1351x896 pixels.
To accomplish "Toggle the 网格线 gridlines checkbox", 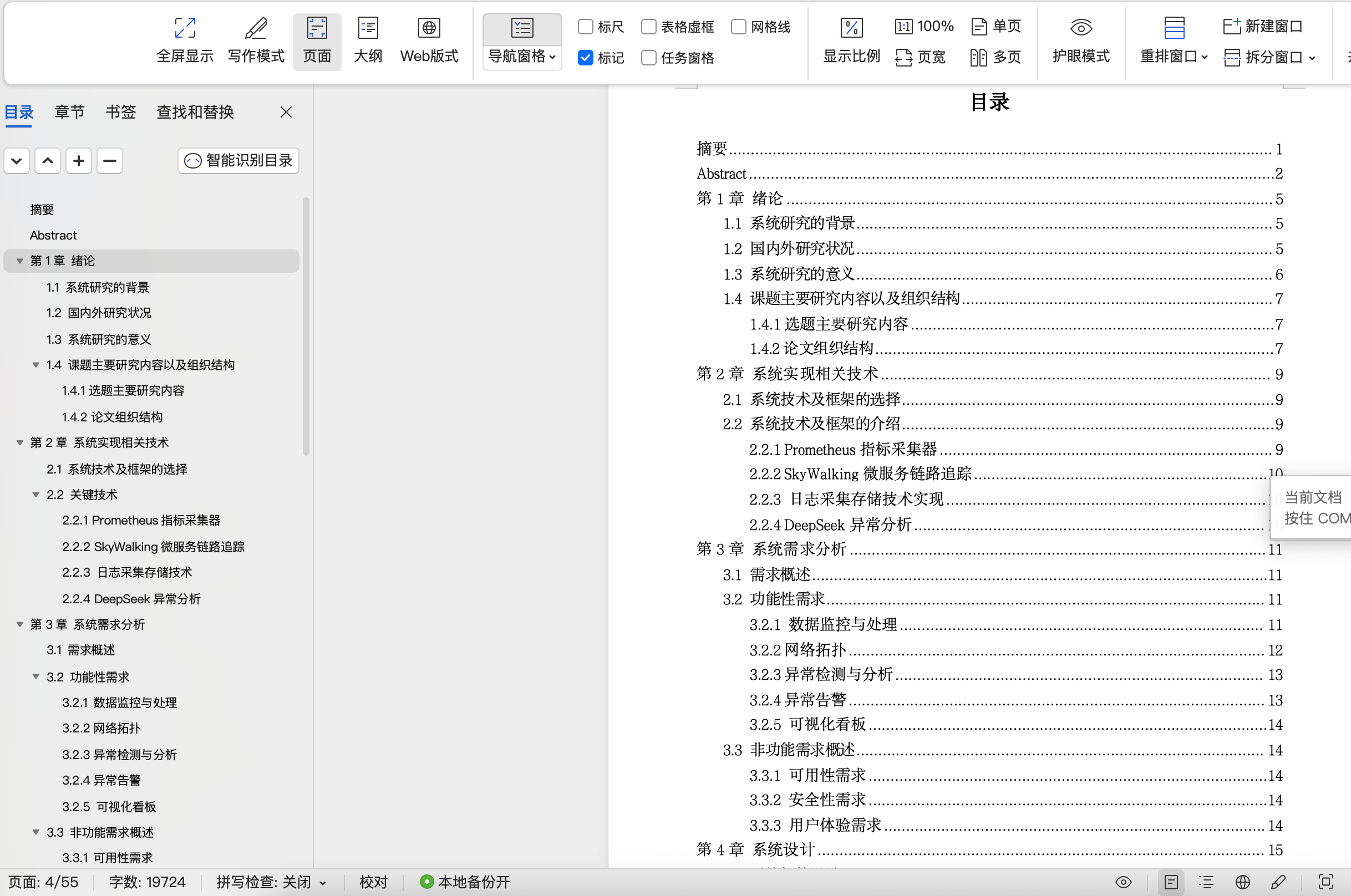I will 738,26.
